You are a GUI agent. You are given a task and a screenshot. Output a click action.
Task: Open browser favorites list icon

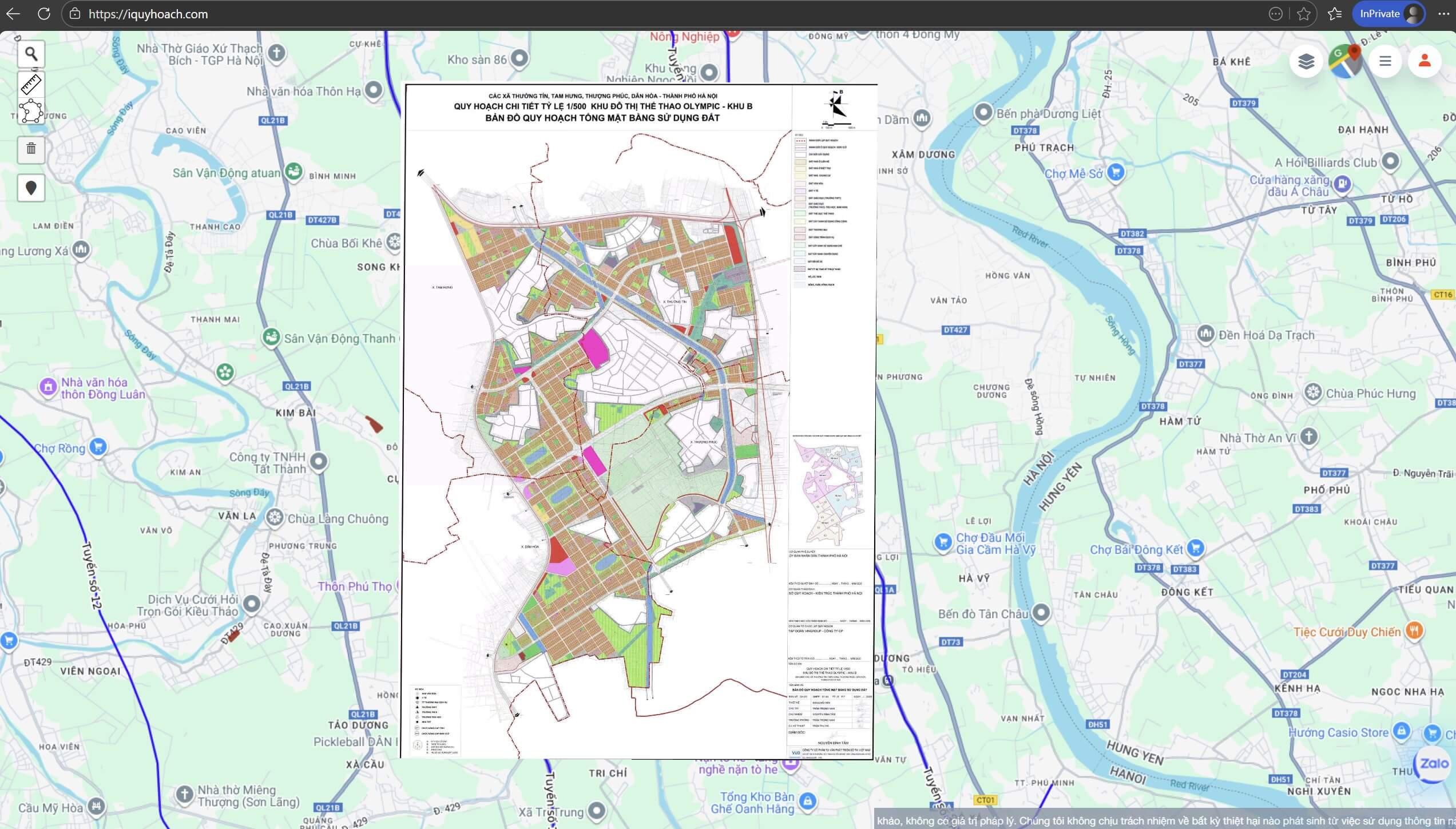[x=1334, y=14]
